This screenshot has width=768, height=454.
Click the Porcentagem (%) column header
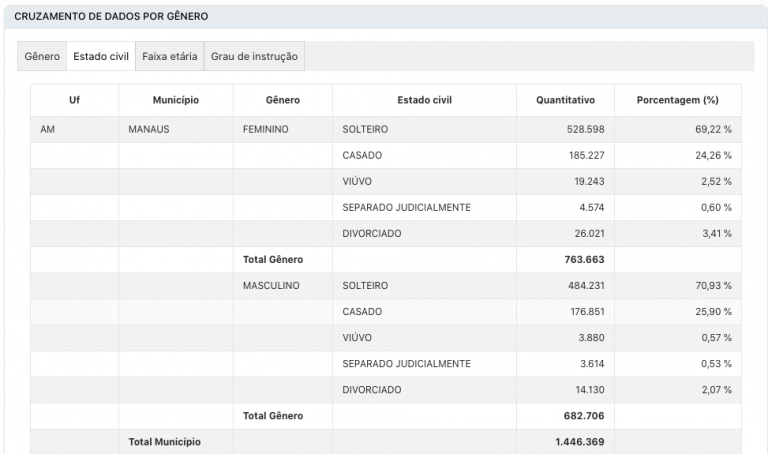click(x=677, y=100)
